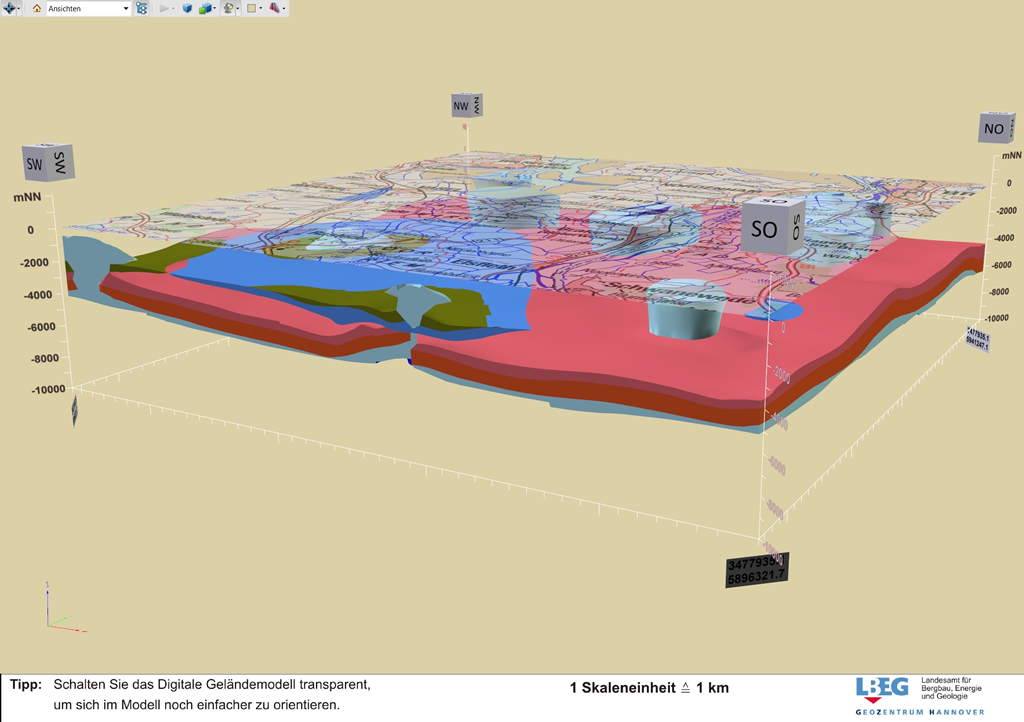The height and width of the screenshot is (722, 1024).
Task: Toggle the model tree panel icon
Action: pos(141,8)
